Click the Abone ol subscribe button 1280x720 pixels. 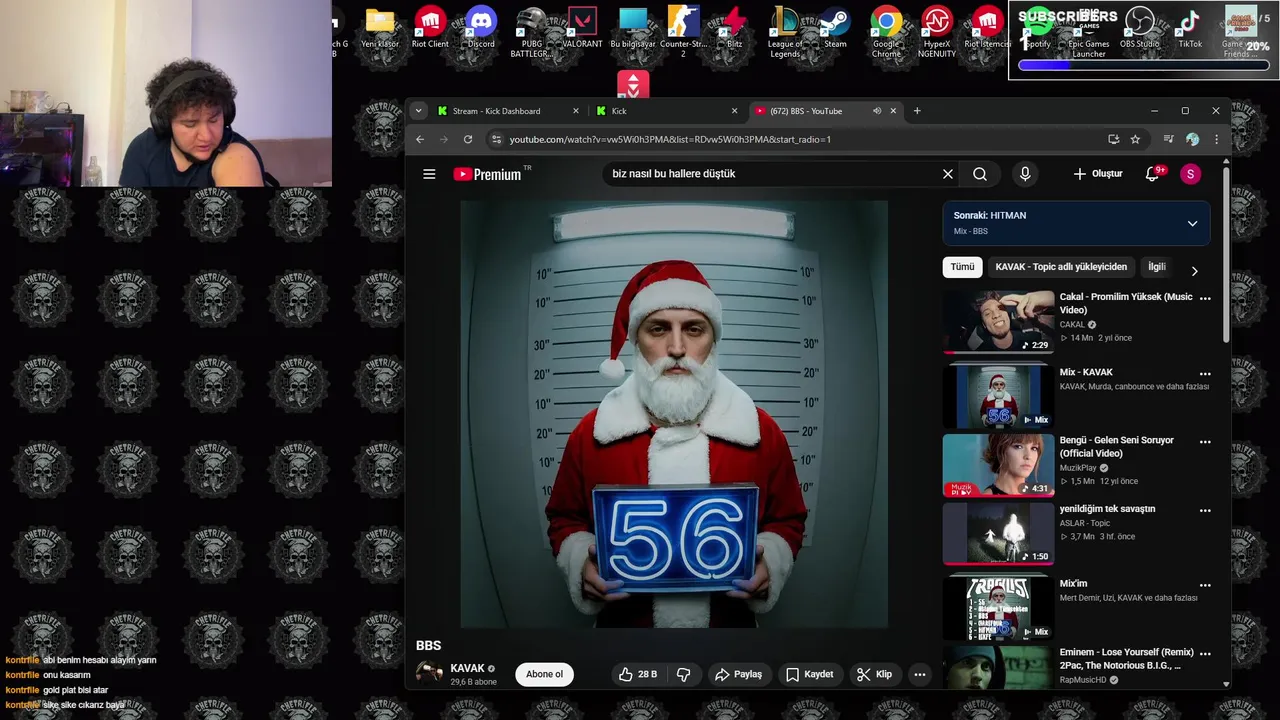click(x=545, y=674)
